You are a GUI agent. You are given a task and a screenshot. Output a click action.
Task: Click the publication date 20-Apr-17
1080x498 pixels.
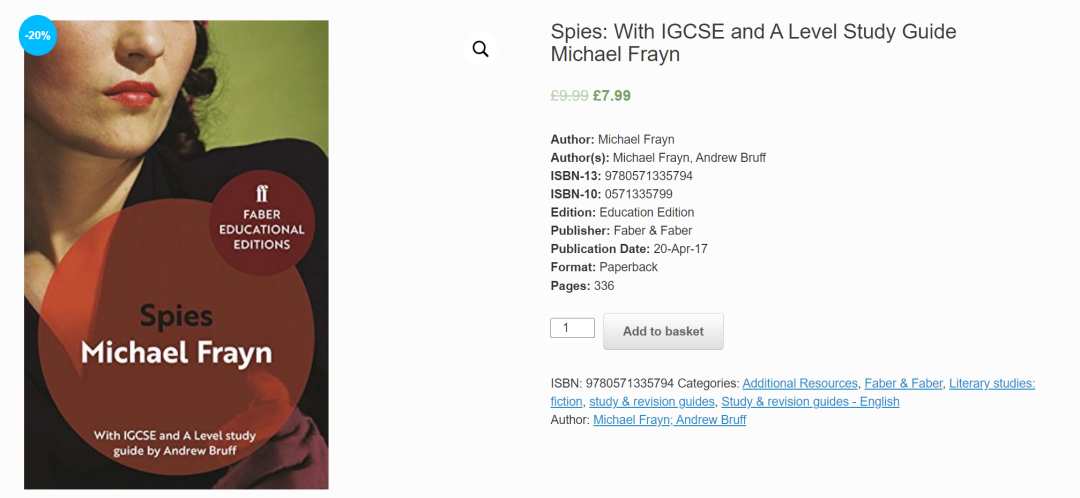(x=680, y=249)
